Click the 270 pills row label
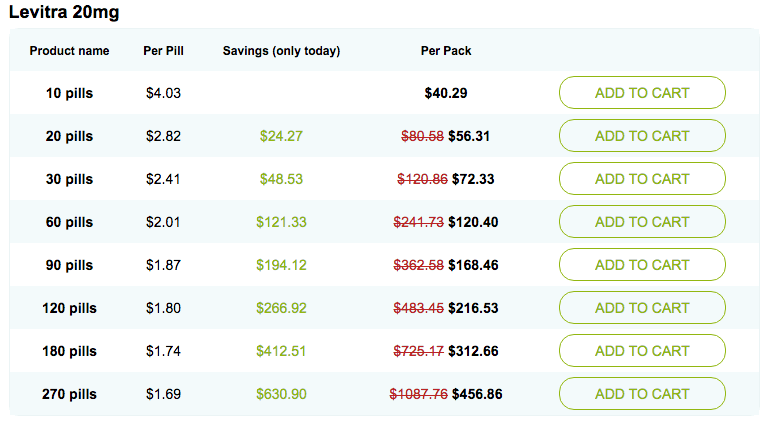Viewport: 777px width, 426px height. 69,394
